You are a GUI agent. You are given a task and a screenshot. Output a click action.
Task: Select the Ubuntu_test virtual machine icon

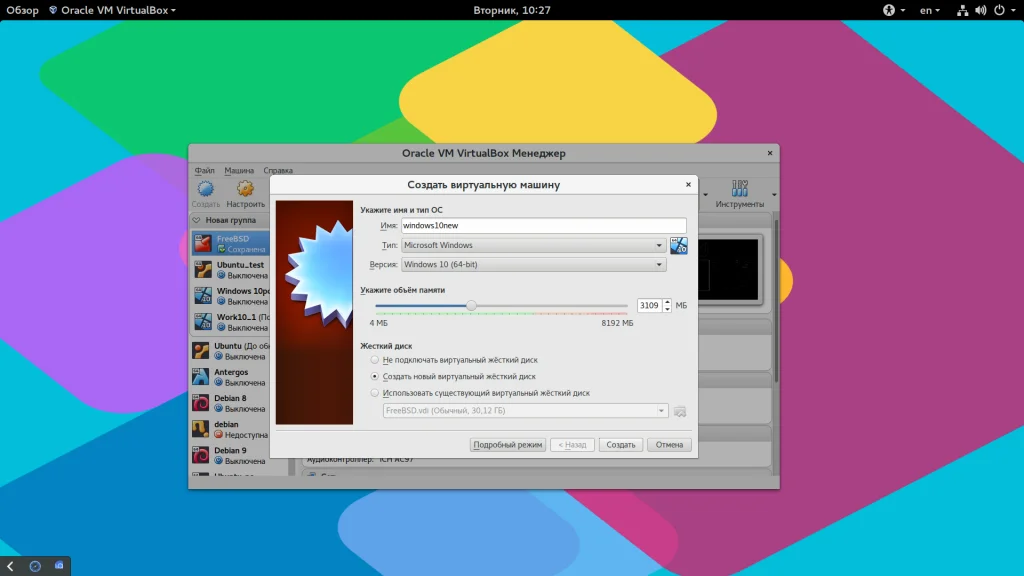tap(203, 270)
